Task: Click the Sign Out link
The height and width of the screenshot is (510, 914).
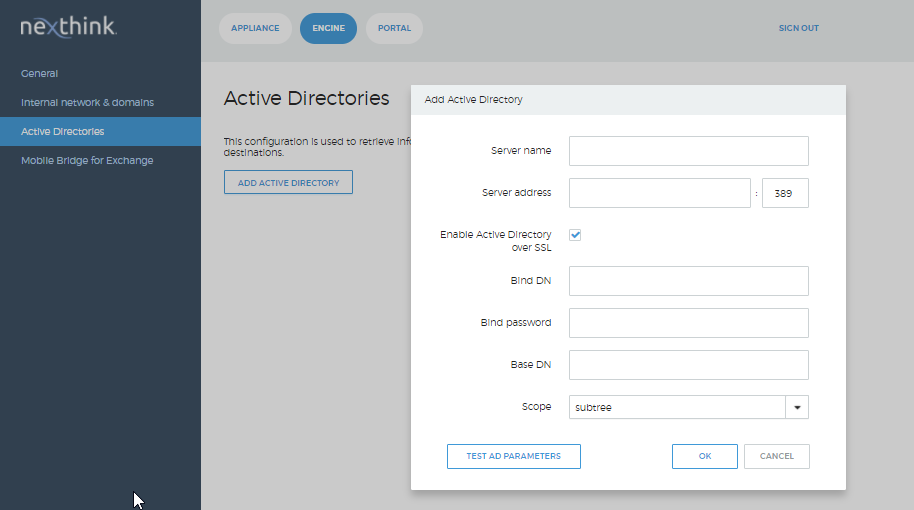Action: click(799, 28)
